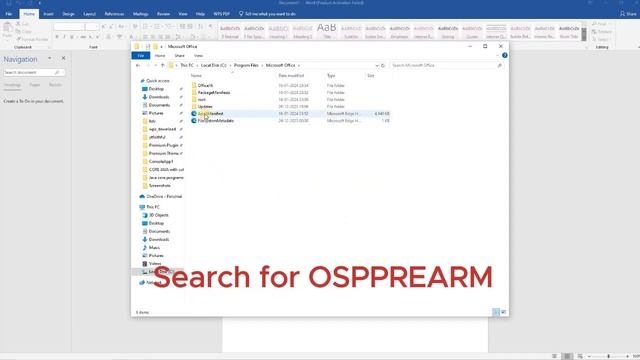Image resolution: width=640 pixels, height=360 pixels.
Task: Open Explorer recent locations dropdown
Action: 156,65
